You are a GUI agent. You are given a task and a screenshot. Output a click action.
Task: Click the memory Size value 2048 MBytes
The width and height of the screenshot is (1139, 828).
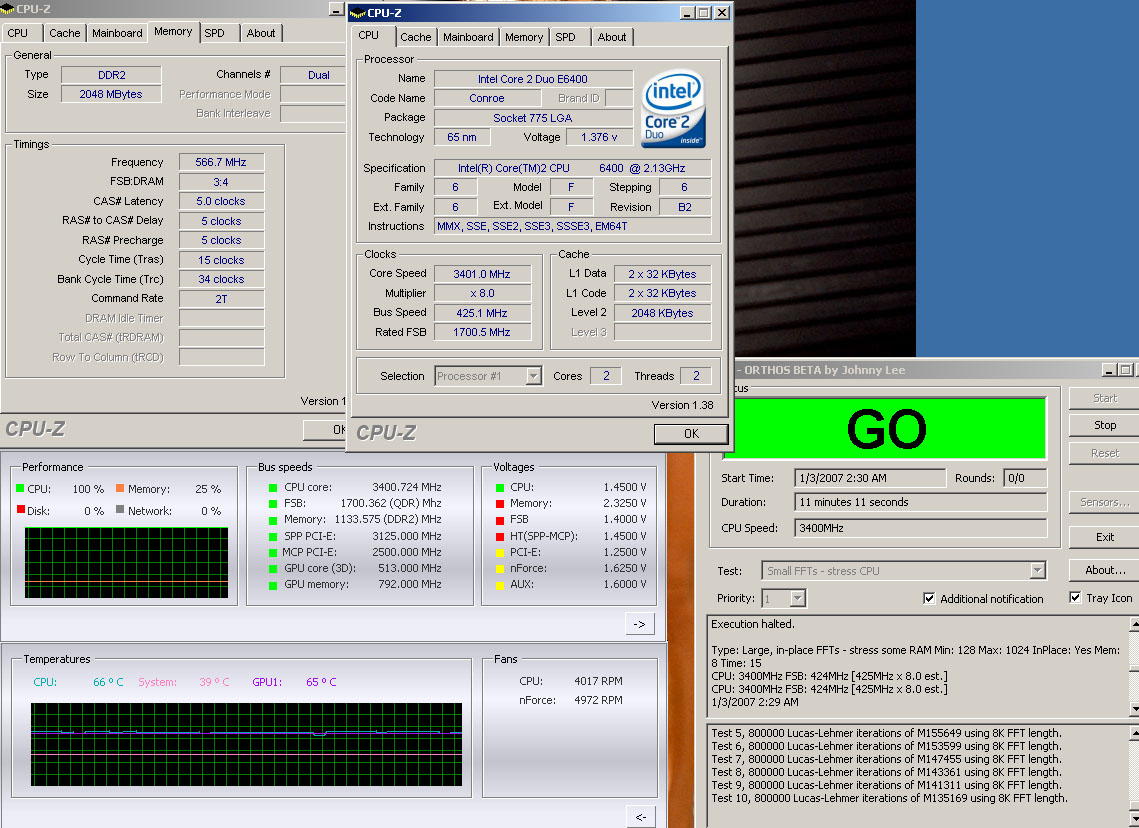[110, 94]
